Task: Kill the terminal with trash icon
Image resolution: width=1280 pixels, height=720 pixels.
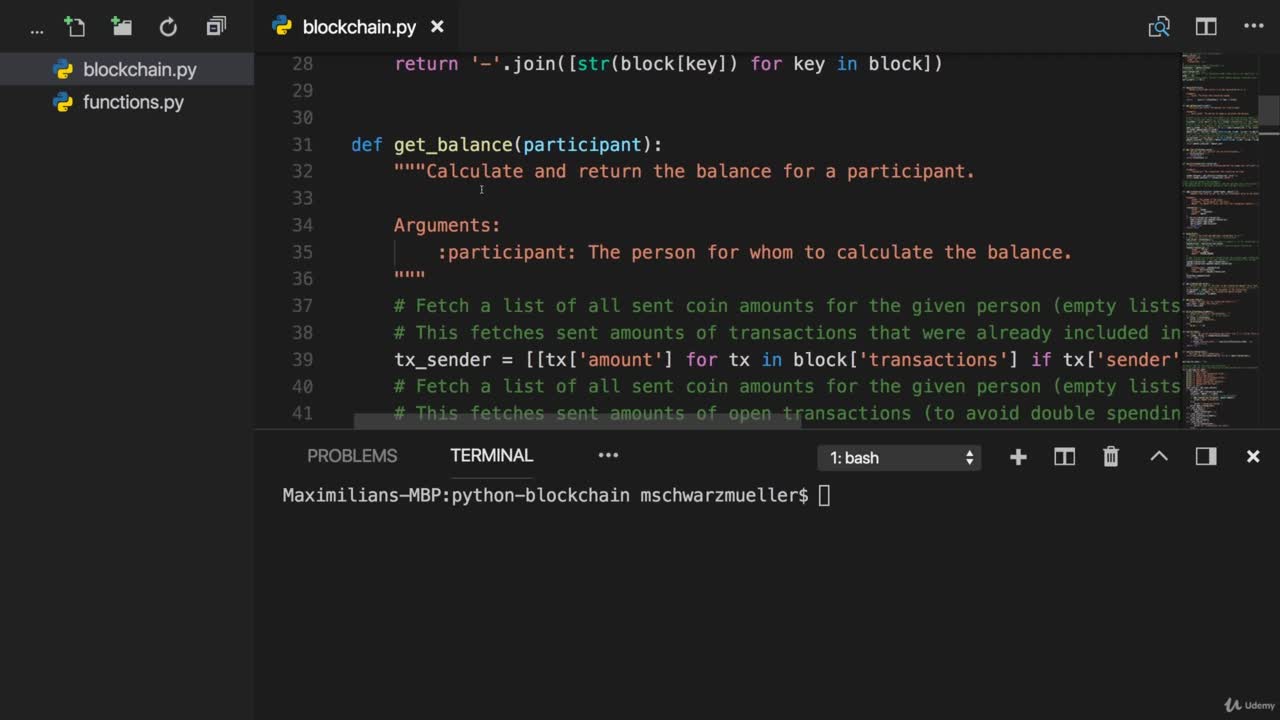Action: pyautogui.click(x=1111, y=457)
